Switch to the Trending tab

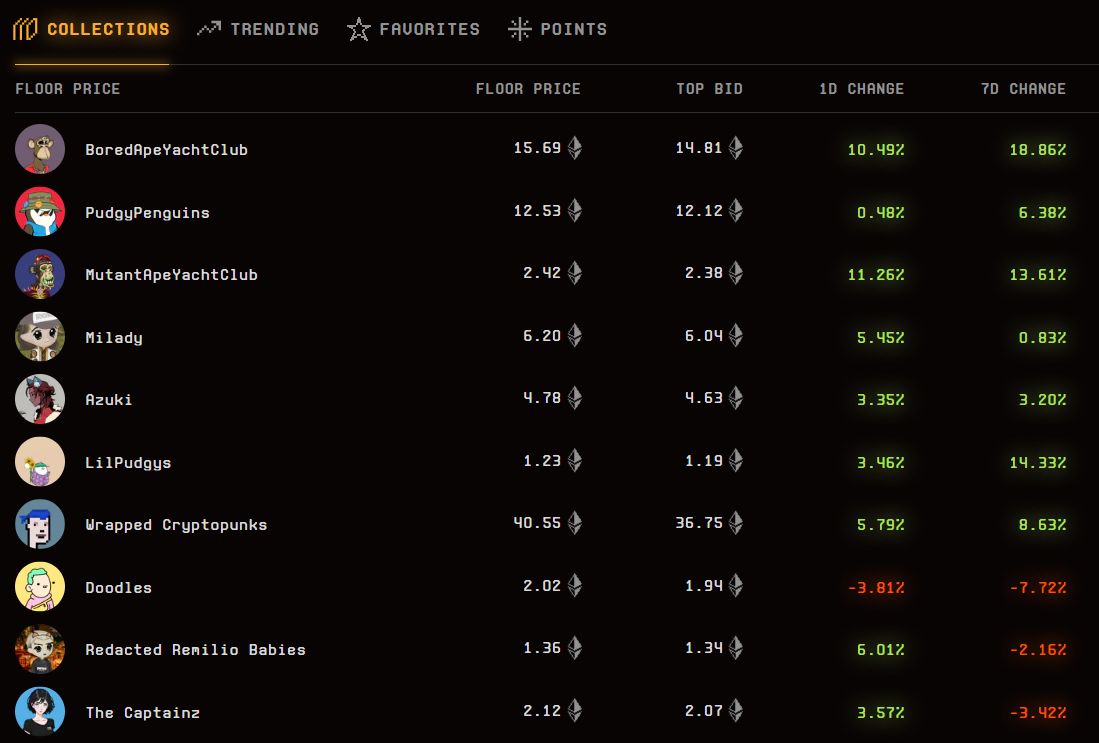(257, 29)
